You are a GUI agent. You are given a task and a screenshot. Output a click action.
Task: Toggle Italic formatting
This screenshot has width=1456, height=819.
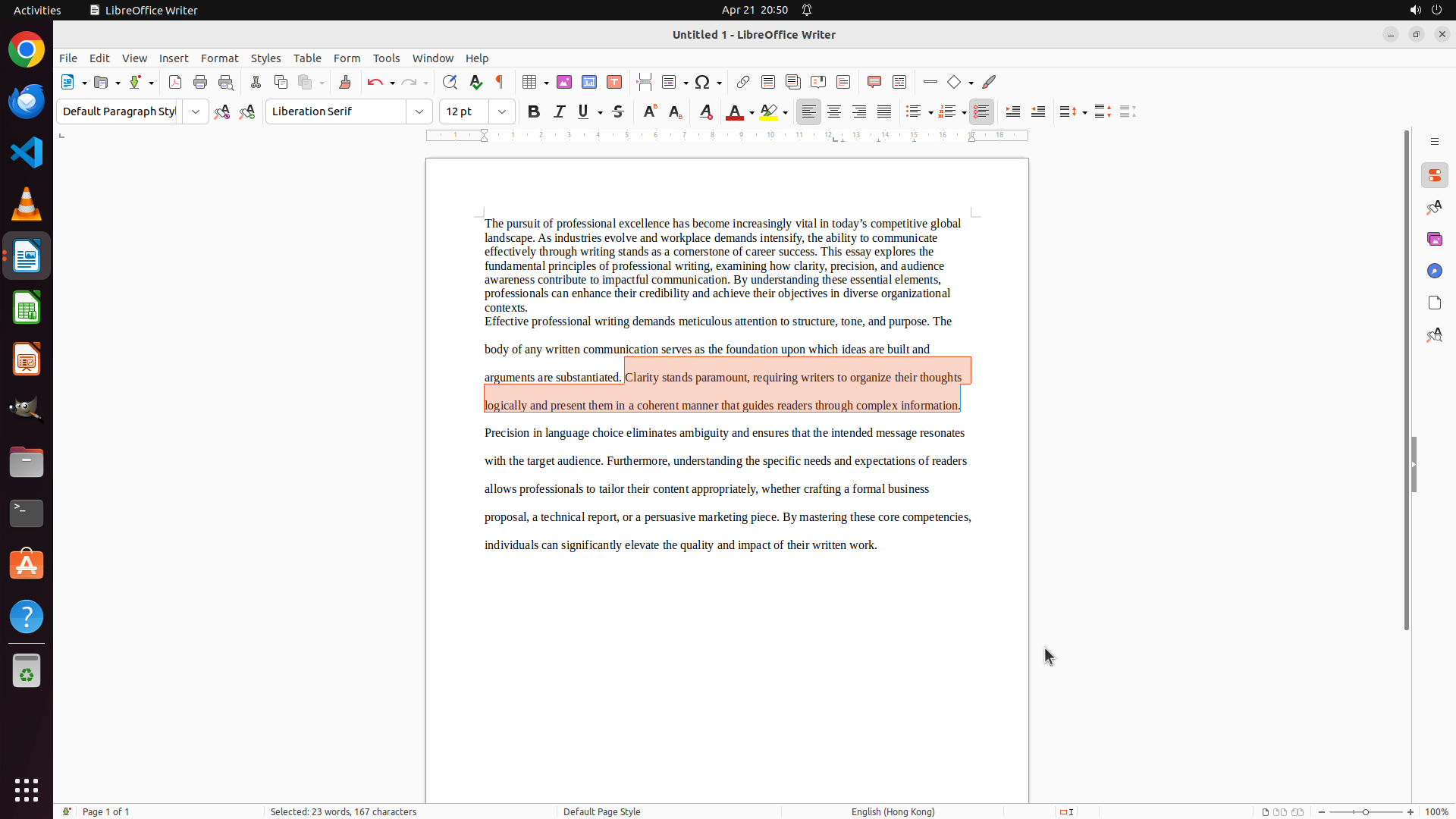tap(559, 111)
